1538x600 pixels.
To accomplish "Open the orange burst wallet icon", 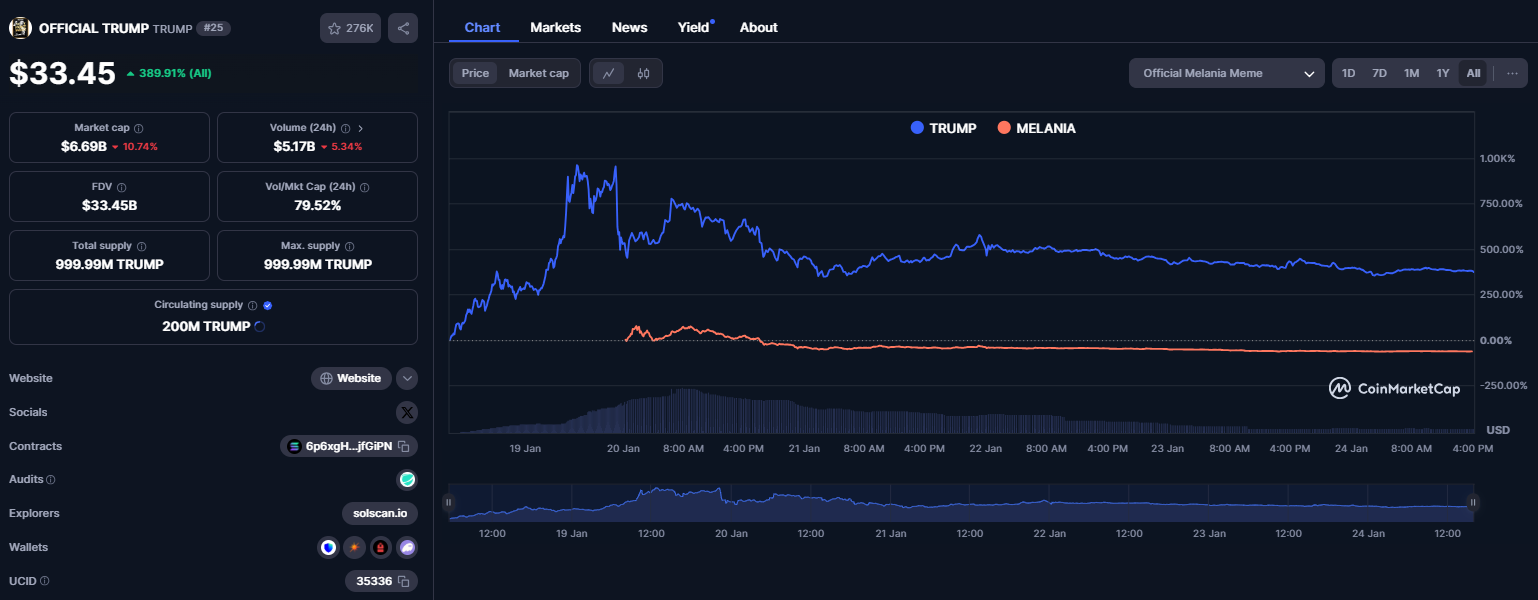I will click(354, 547).
